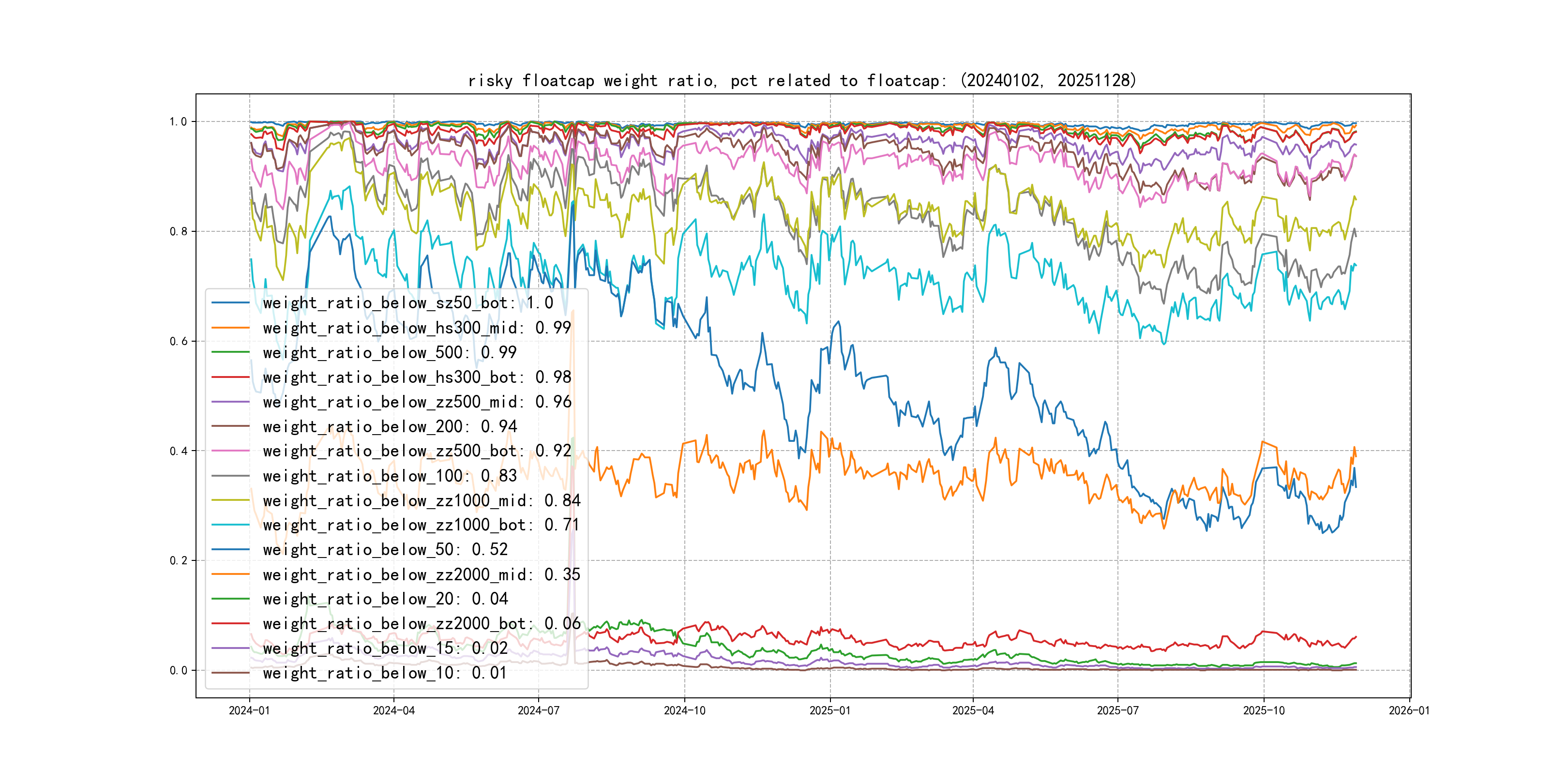Select the weight_ratio_below_500 legend label

pos(390,352)
